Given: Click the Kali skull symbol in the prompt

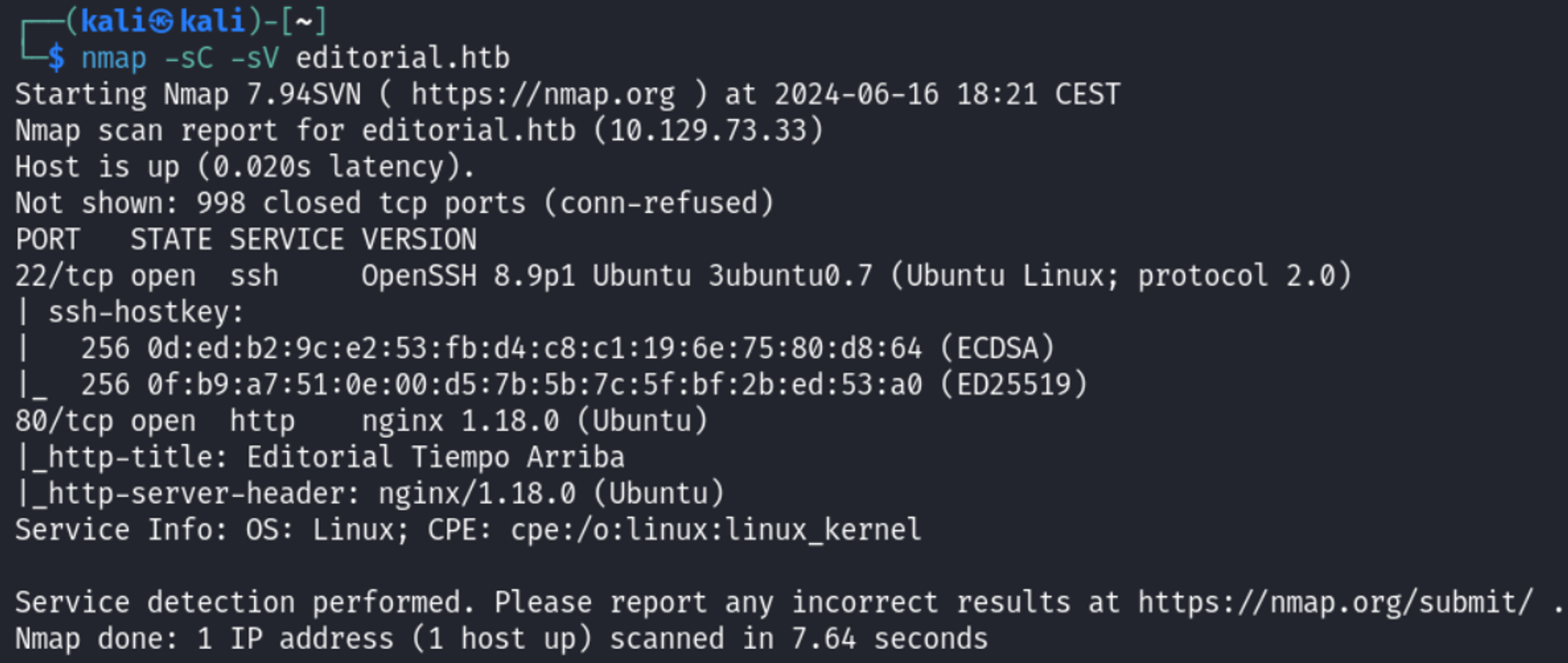Looking at the screenshot, I should [162, 21].
